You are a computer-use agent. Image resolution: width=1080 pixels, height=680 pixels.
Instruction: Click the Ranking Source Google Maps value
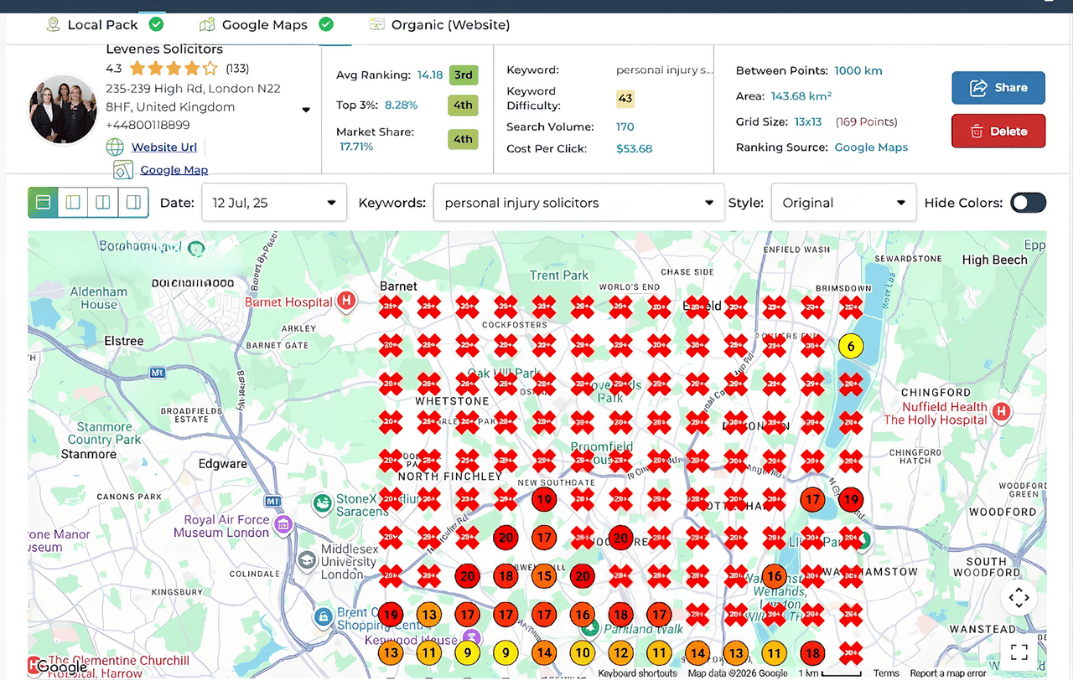click(871, 147)
